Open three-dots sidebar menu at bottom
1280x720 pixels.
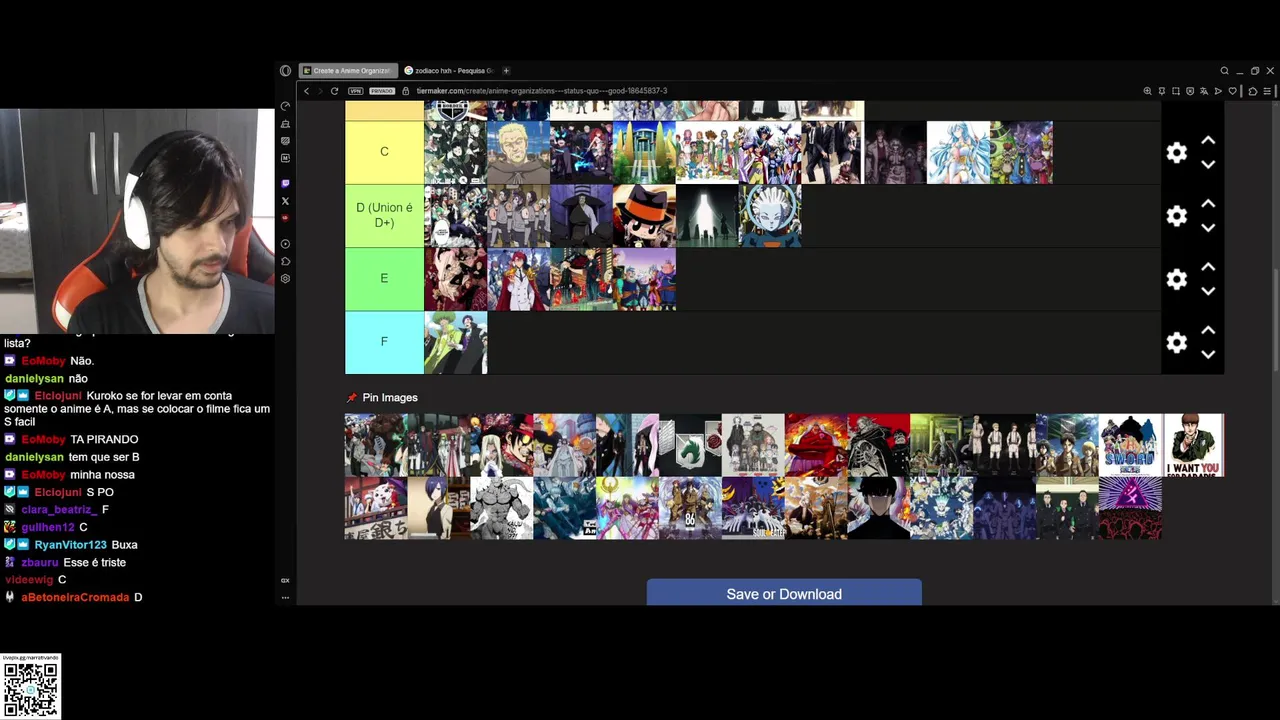tap(285, 598)
